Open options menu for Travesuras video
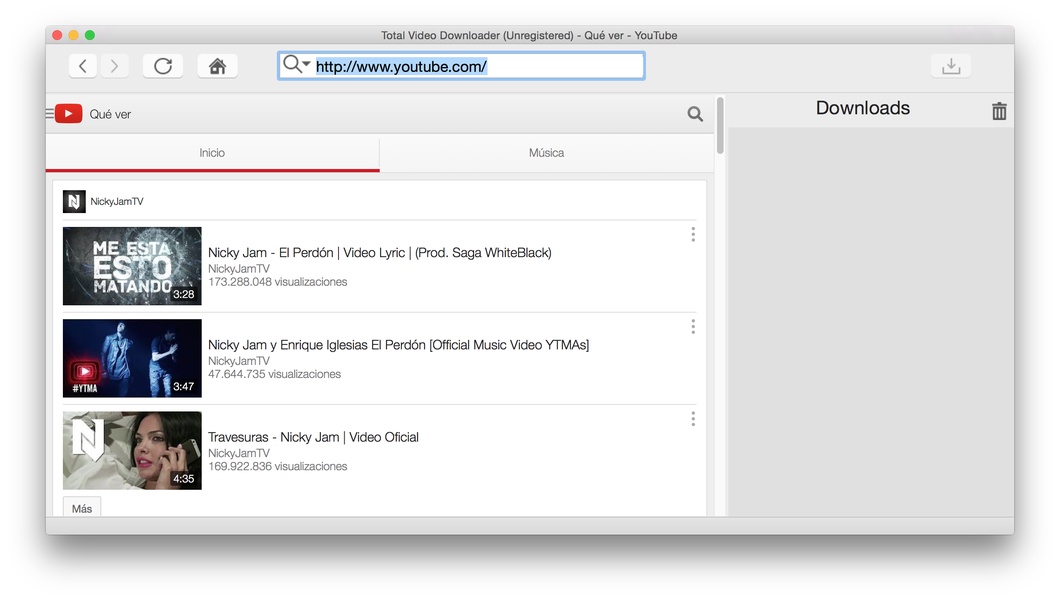The image size is (1060, 600). (693, 419)
